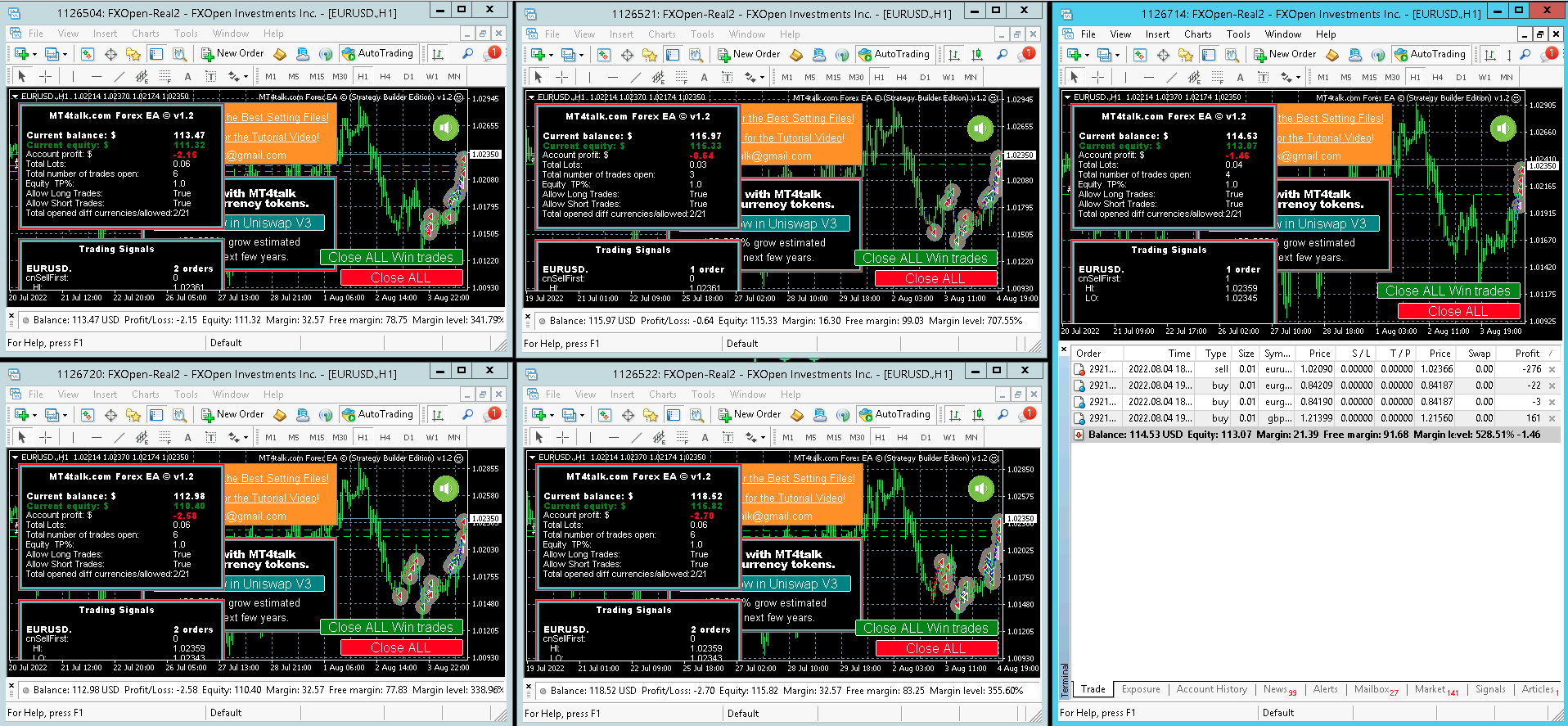This screenshot has height=726, width=1568.
Task: Close the sell order row with profit -276
Action: 1552,369
